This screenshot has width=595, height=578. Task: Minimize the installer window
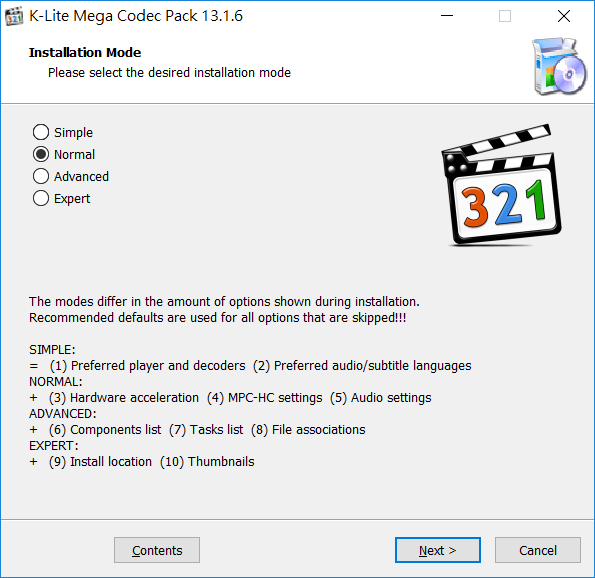coord(447,16)
